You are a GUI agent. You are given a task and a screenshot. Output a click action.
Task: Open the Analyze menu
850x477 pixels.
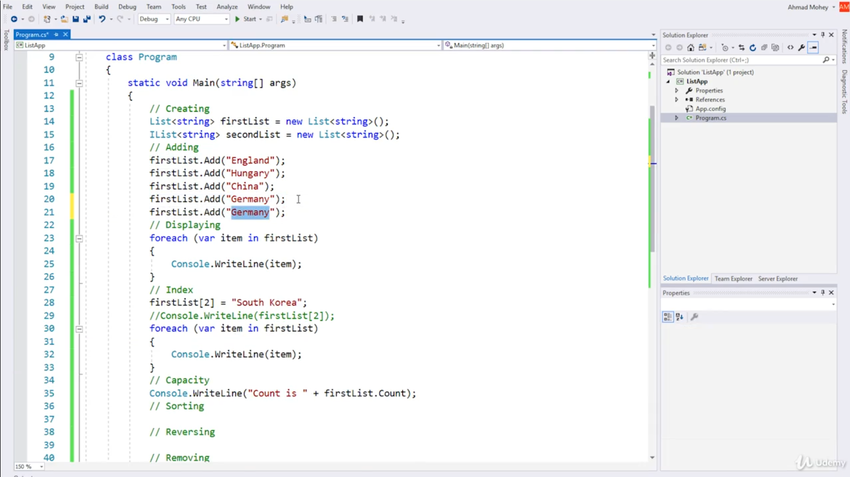click(227, 7)
